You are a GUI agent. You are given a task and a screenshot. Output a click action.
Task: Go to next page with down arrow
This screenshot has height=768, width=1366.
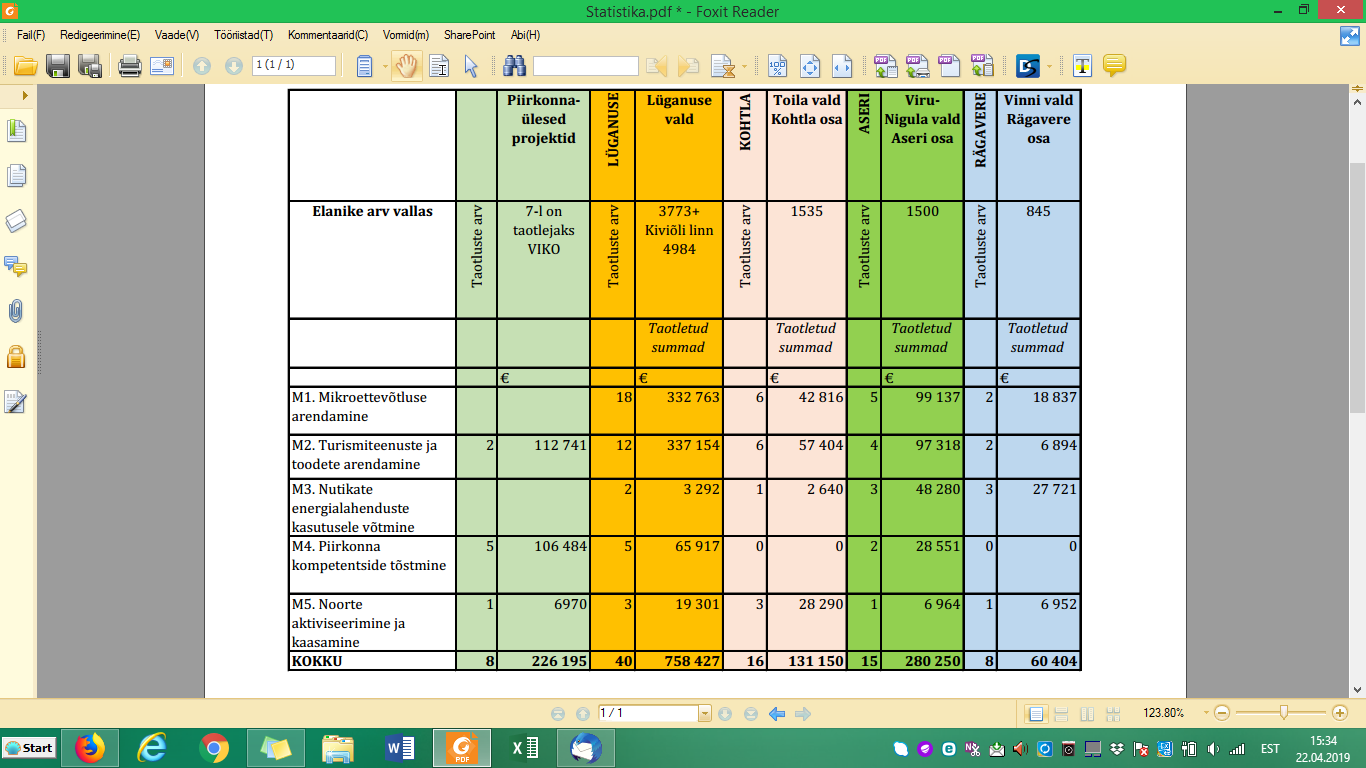click(x=234, y=66)
